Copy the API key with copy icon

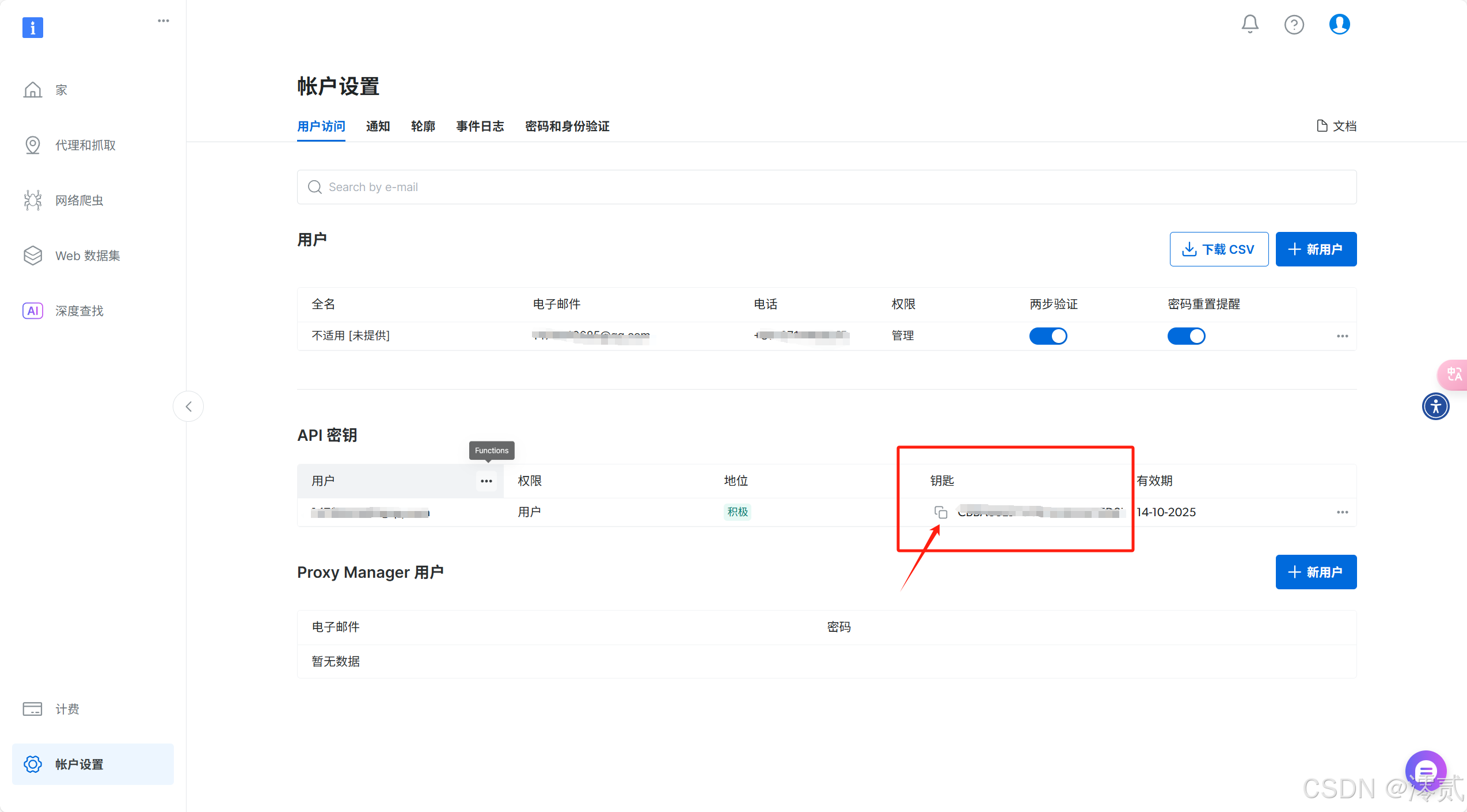(941, 512)
